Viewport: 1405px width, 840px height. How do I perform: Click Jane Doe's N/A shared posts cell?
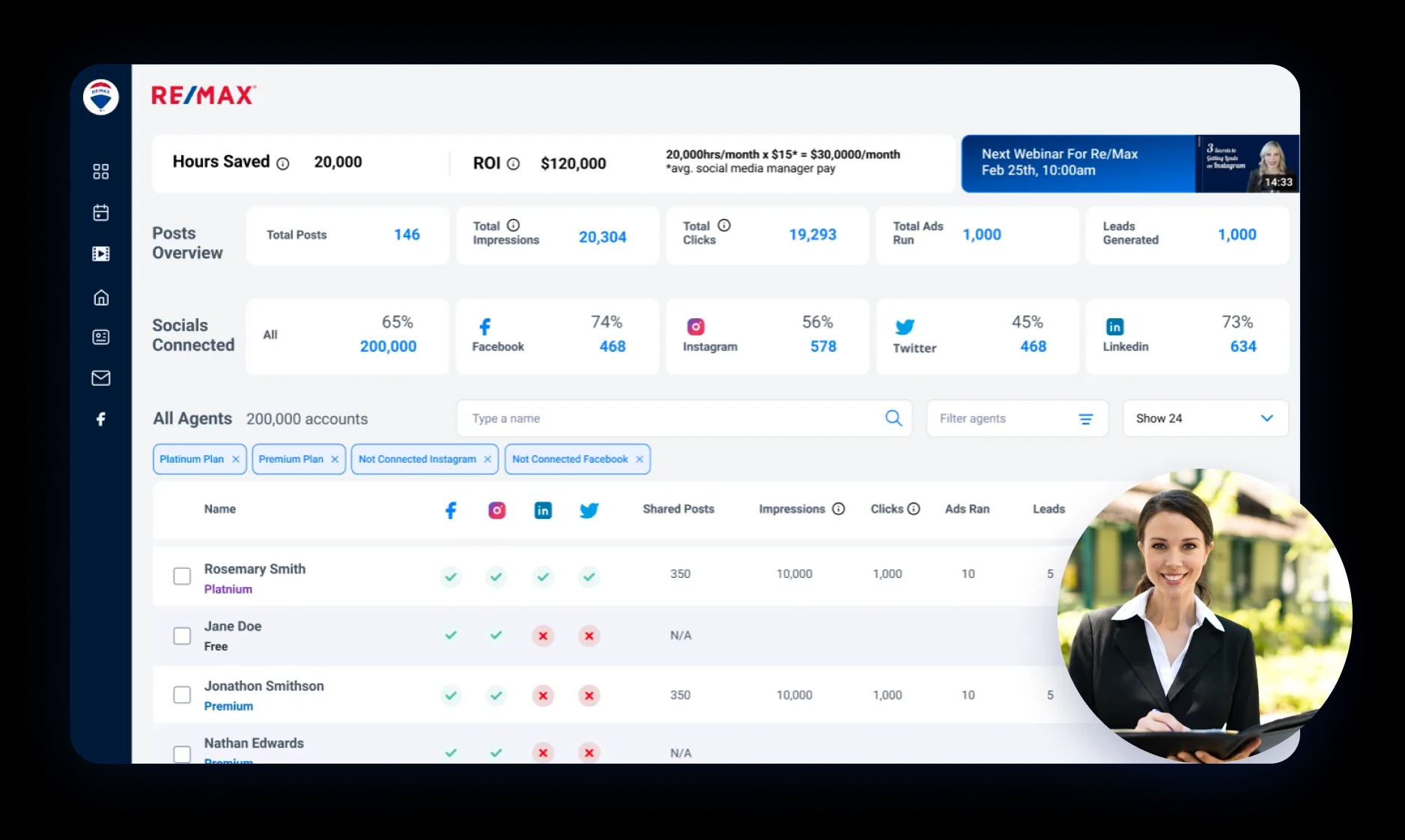(681, 636)
